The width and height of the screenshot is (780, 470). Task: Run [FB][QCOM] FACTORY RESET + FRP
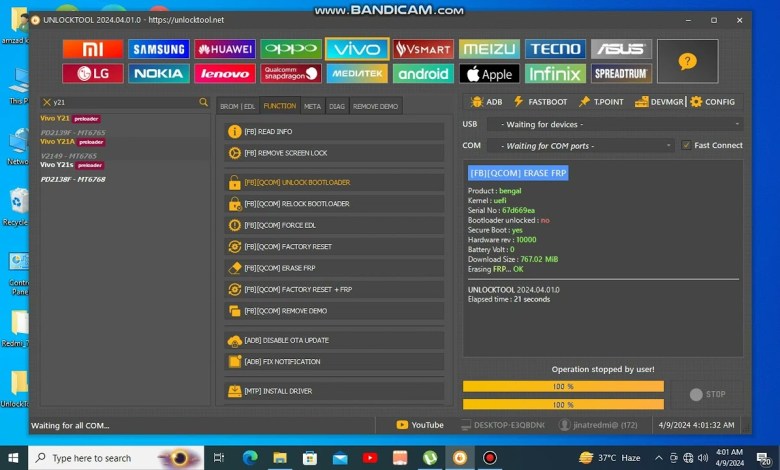334,289
